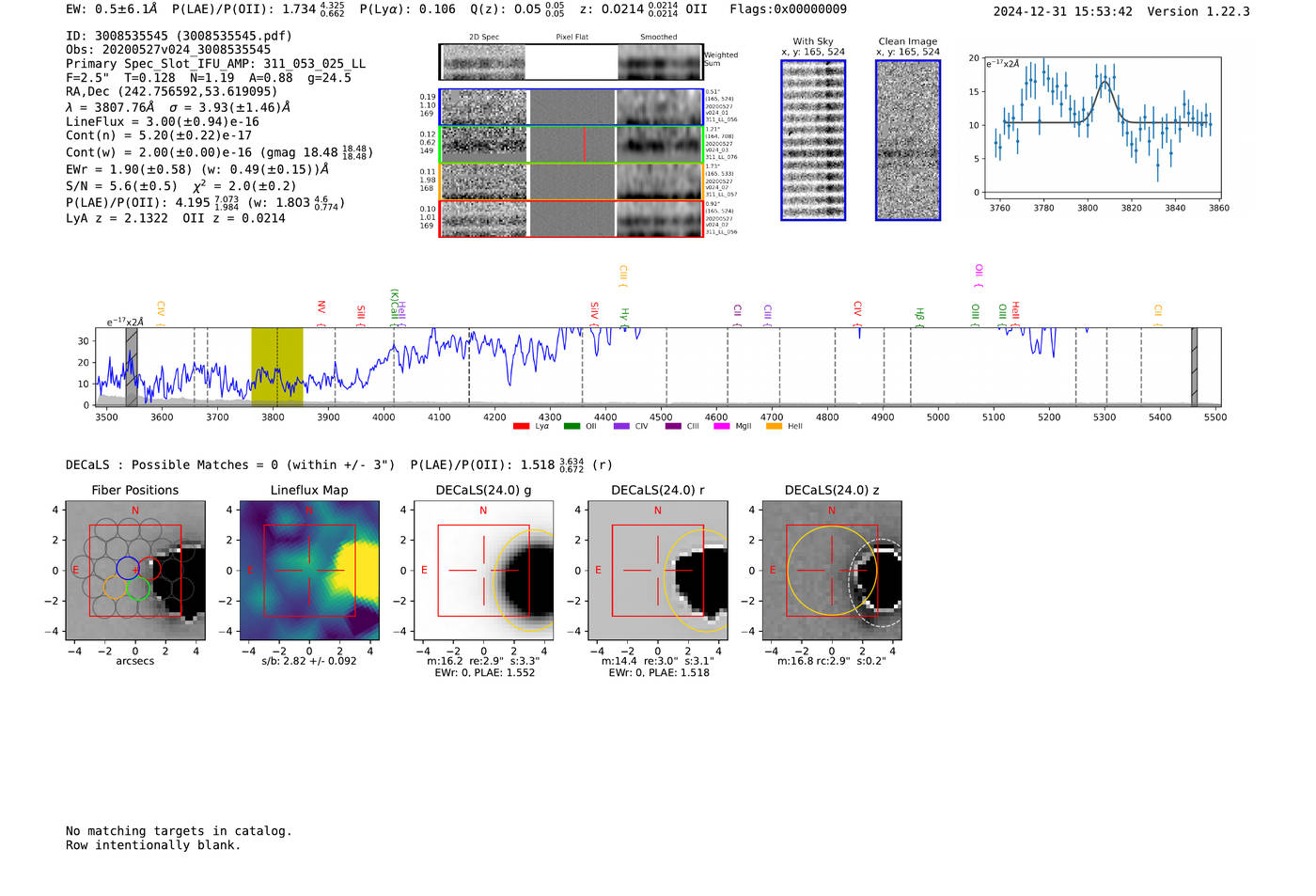Click the 'EWr = 1.90(±0.58)' line
Image resolution: width=1316 pixels, height=896 pixels.
point(197,169)
